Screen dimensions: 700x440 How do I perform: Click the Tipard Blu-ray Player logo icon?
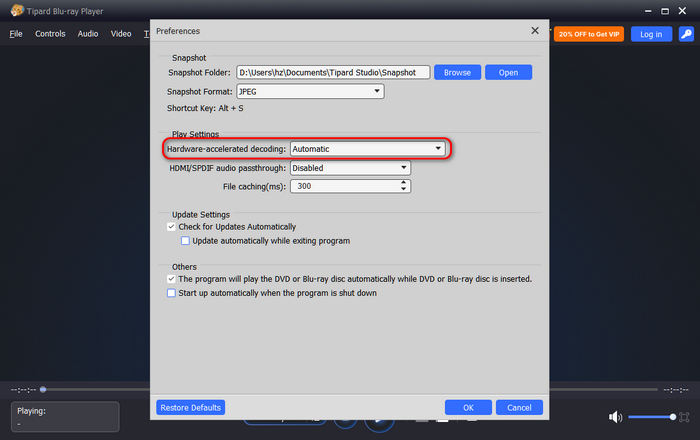(17, 10)
